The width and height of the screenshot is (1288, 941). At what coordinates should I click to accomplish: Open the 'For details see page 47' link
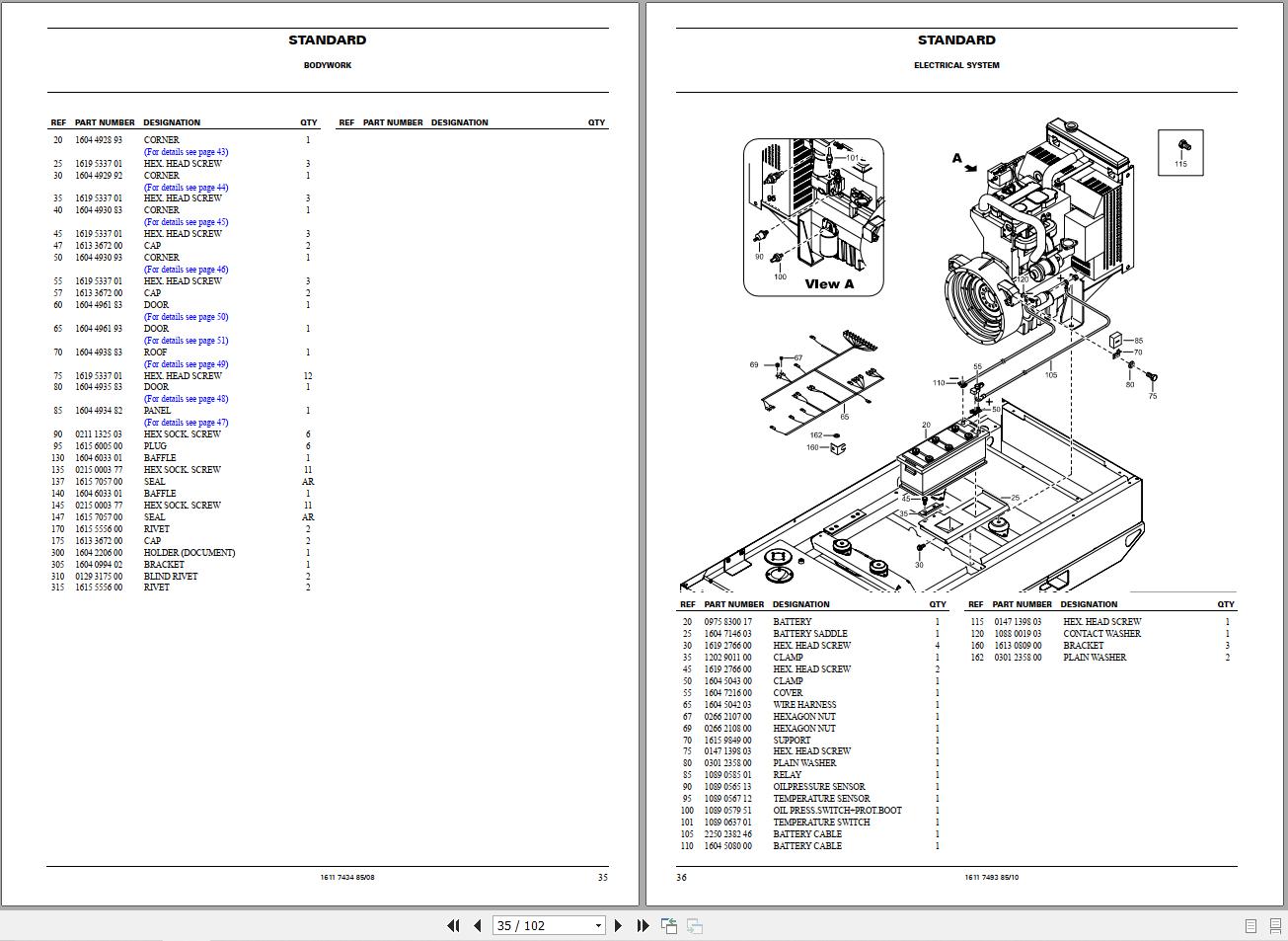coord(185,422)
